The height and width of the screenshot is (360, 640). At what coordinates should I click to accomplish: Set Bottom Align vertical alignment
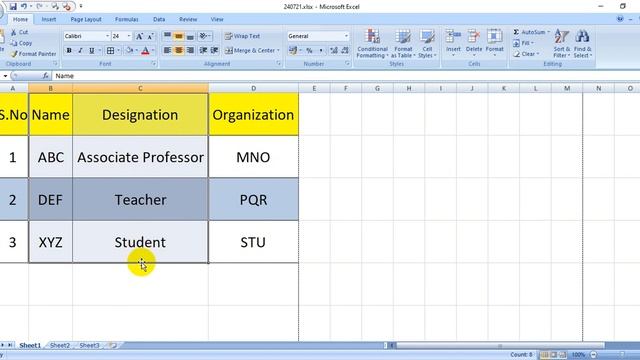190,36
